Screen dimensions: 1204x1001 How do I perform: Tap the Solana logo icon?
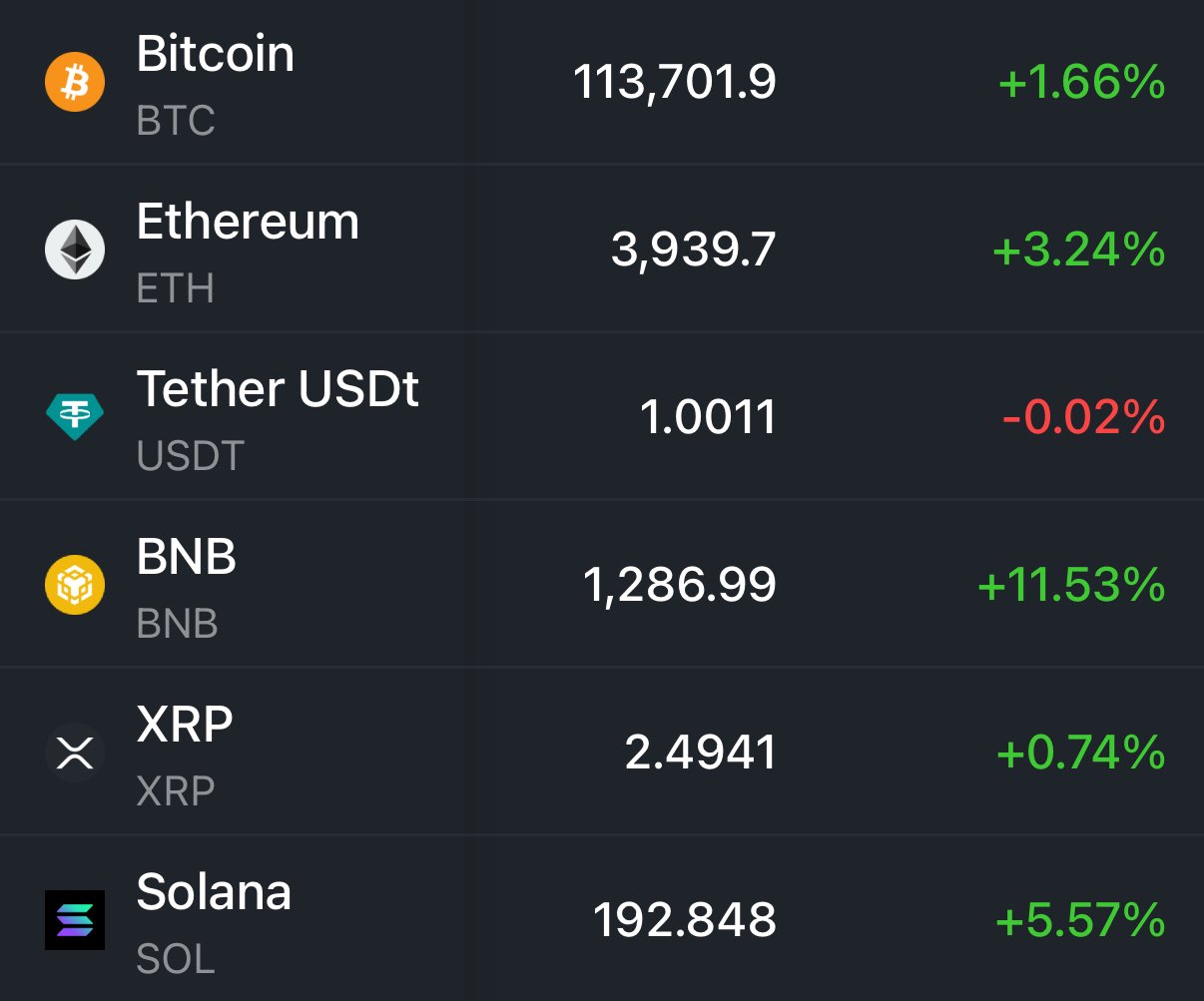75,919
